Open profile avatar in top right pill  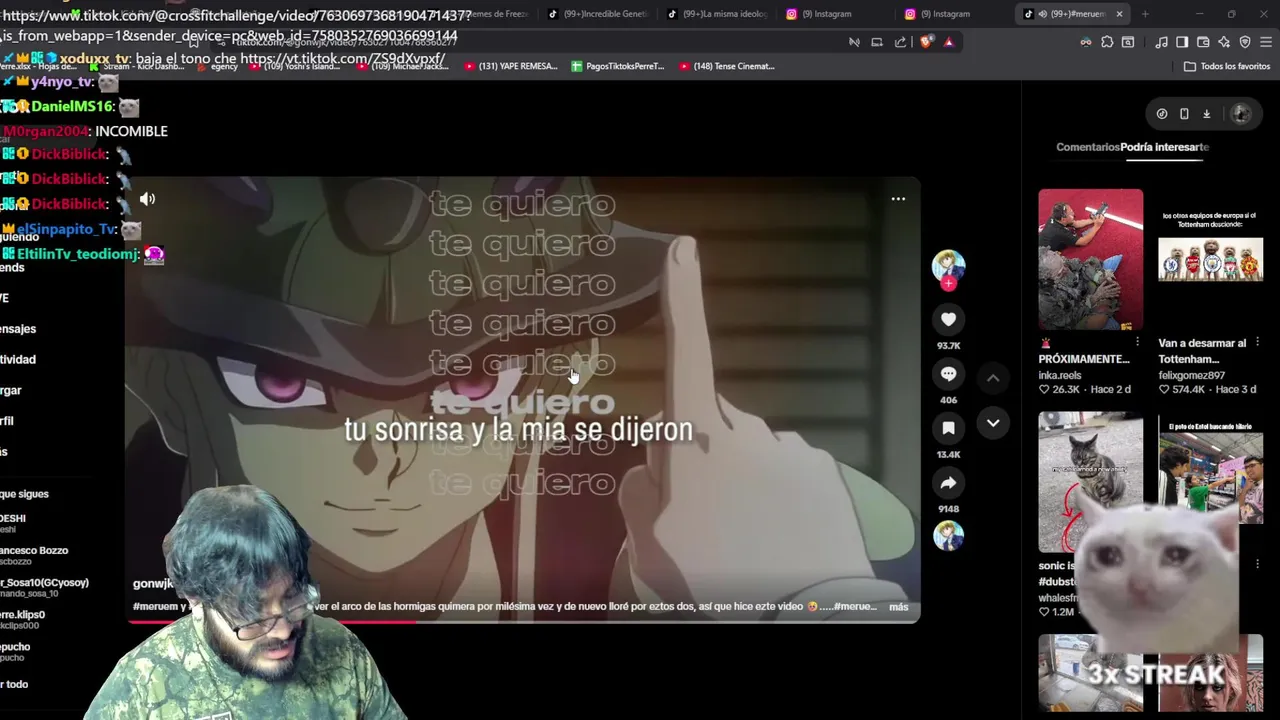pyautogui.click(x=1241, y=114)
